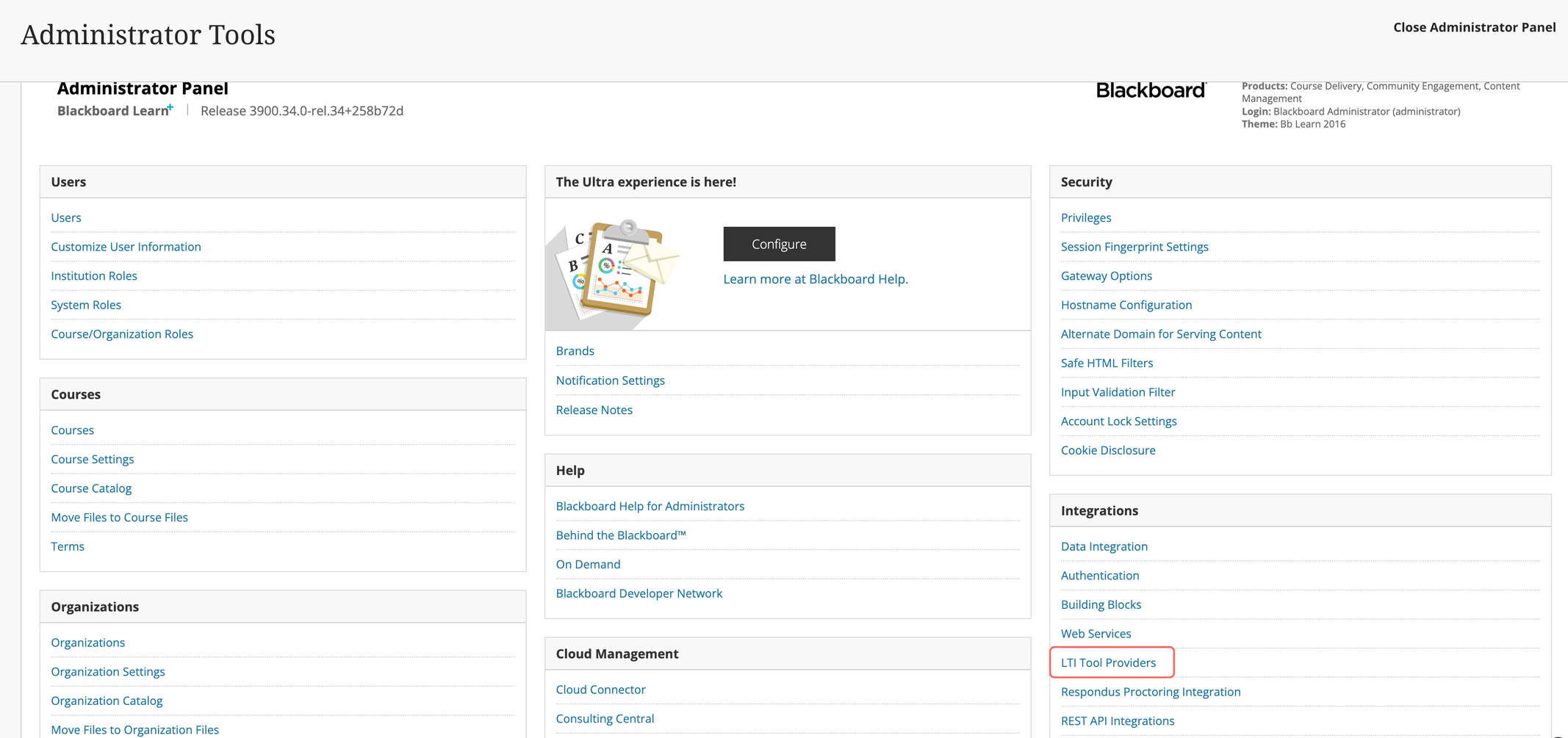View the Organization Catalog

107,701
